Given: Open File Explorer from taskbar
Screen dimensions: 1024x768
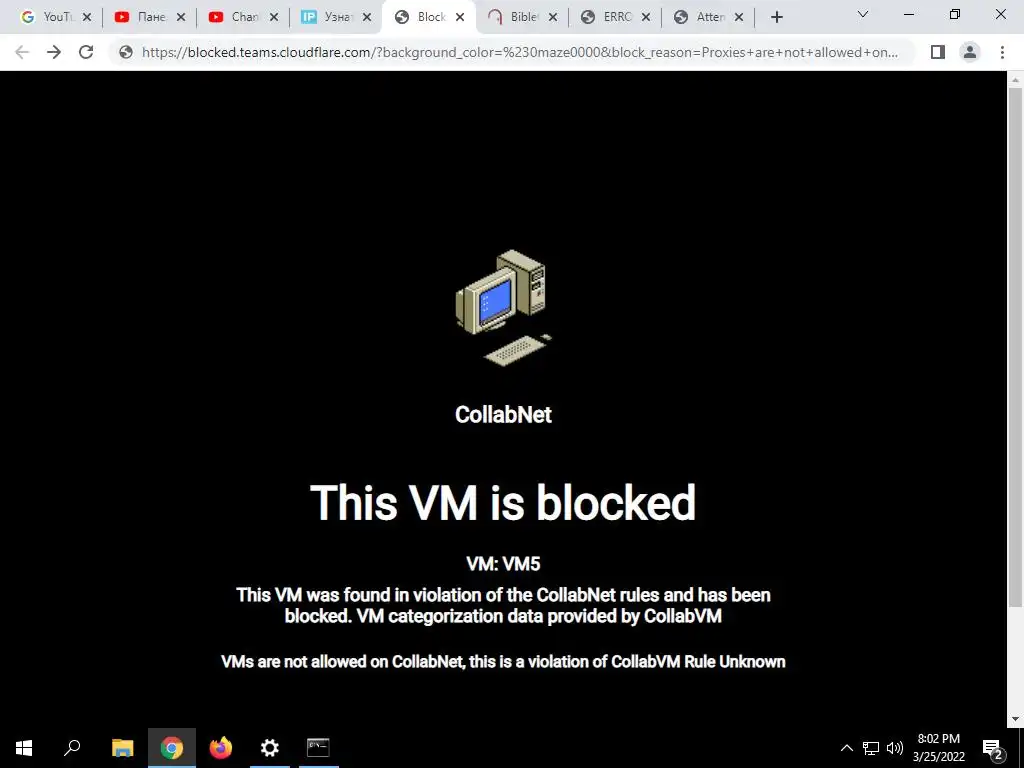Looking at the screenshot, I should [x=123, y=748].
